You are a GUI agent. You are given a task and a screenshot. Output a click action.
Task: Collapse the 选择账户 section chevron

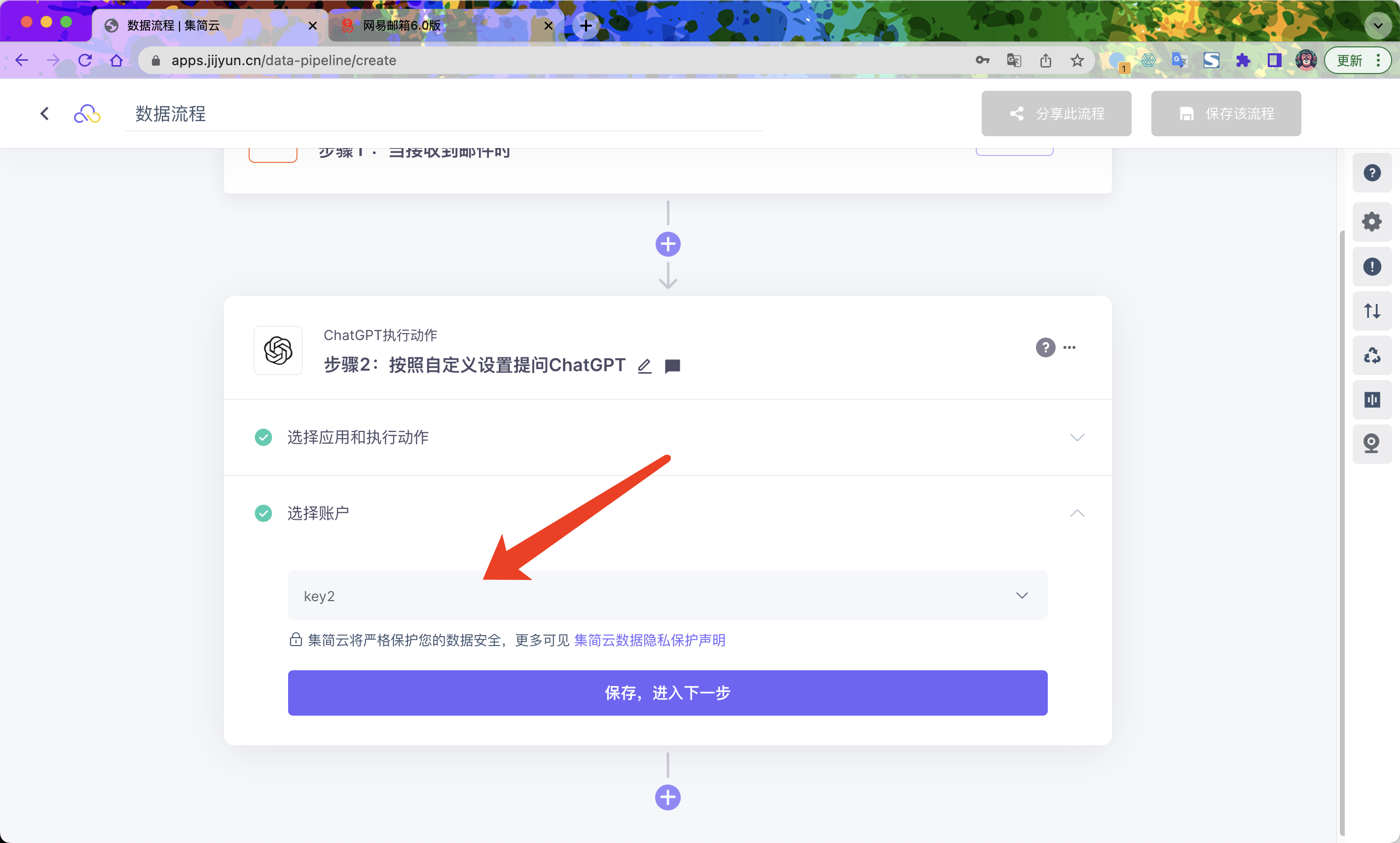[1077, 513]
